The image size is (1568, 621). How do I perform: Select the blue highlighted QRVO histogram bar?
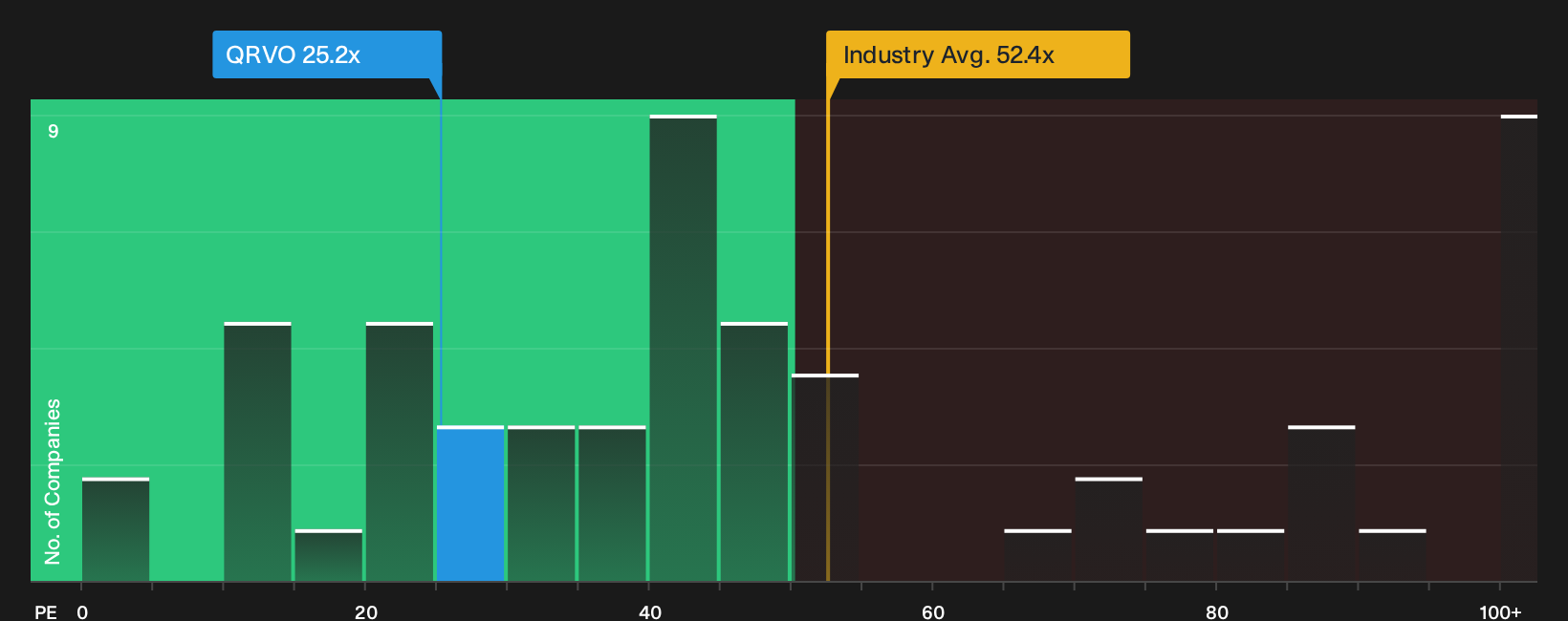coord(470,503)
